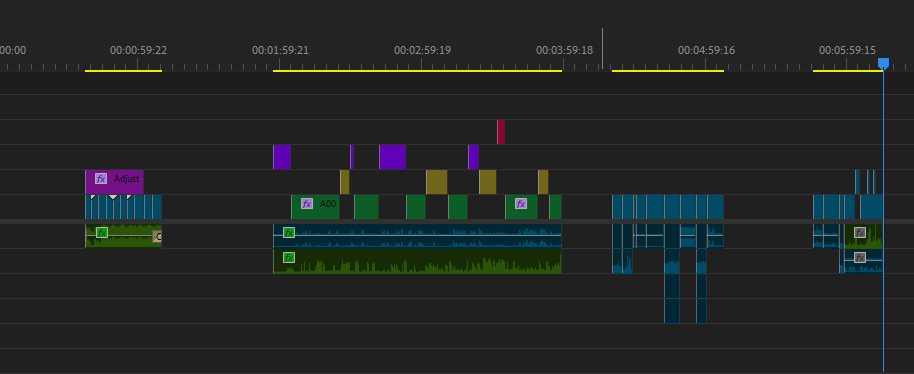Screen dimensions: 914x374
Task: Click the wide center marker on the first blue clip
Action: click(113, 197)
